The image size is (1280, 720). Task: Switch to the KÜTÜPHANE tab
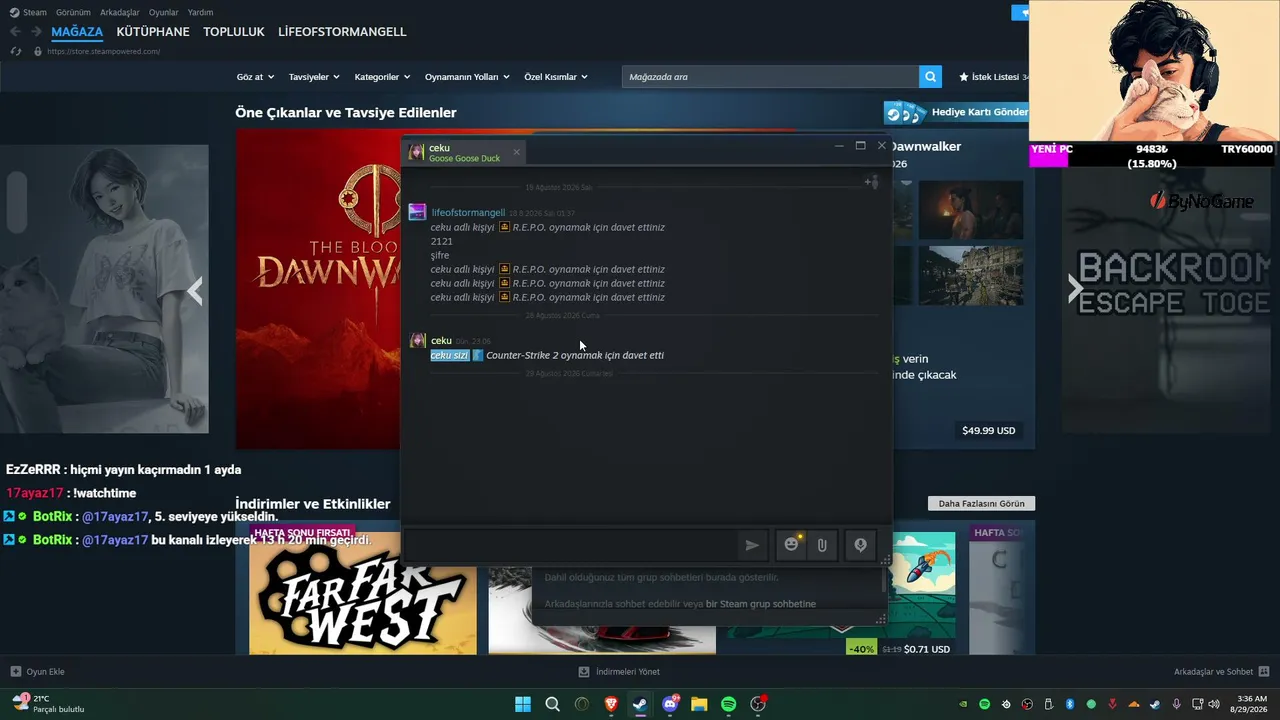[153, 32]
